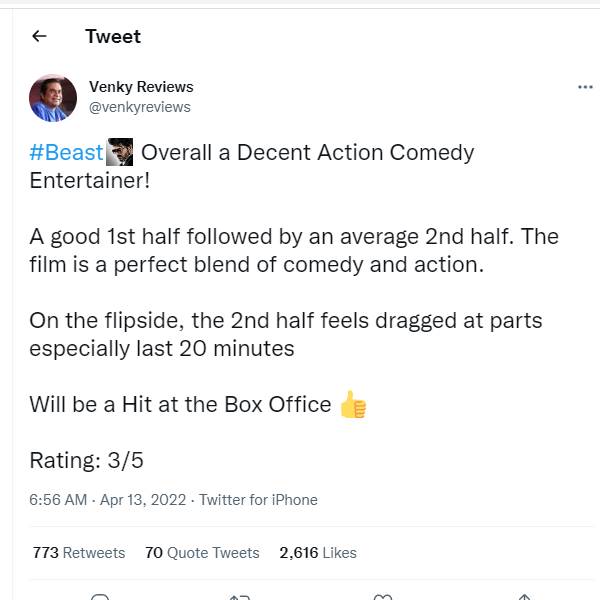The height and width of the screenshot is (600, 600).
Task: Click the Apr 13, 2022 date
Action: 143,500
